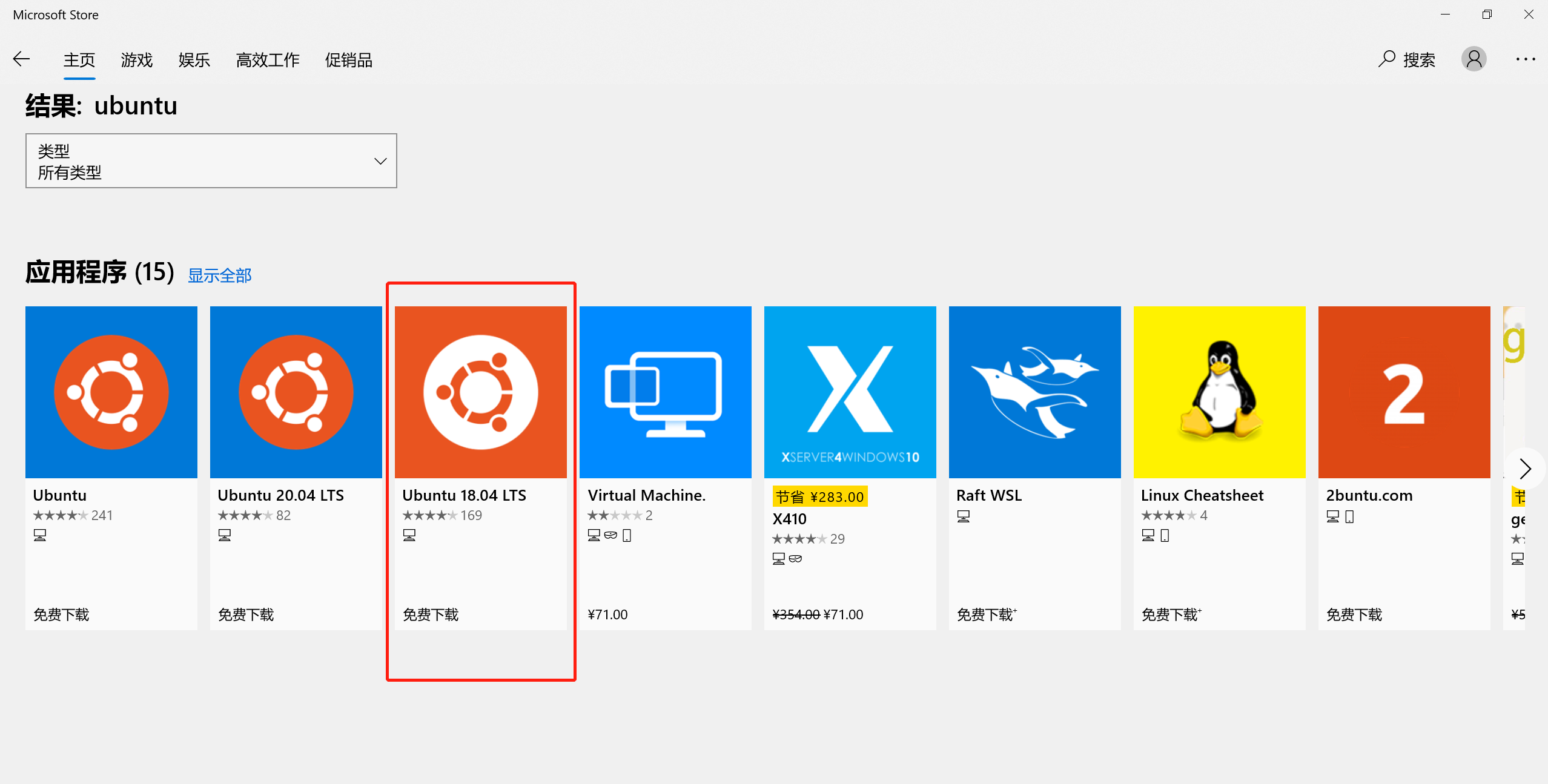1548x784 pixels.
Task: Open the 2buntu.com app thumbnail
Action: pyautogui.click(x=1404, y=392)
